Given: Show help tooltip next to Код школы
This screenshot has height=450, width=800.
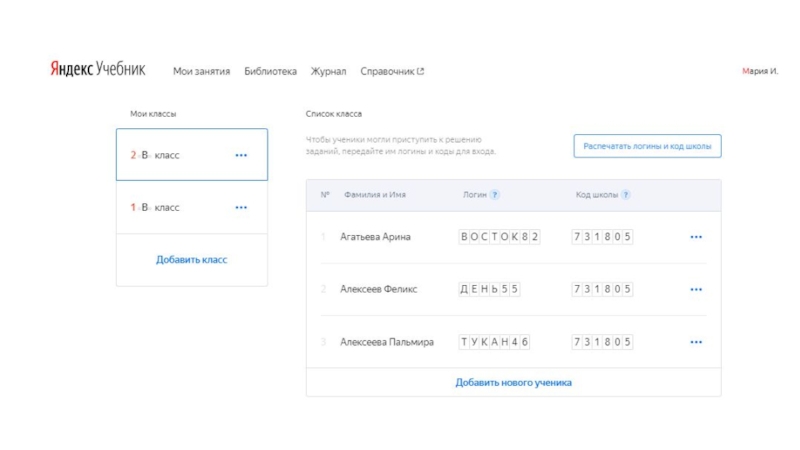Looking at the screenshot, I should coord(626,195).
